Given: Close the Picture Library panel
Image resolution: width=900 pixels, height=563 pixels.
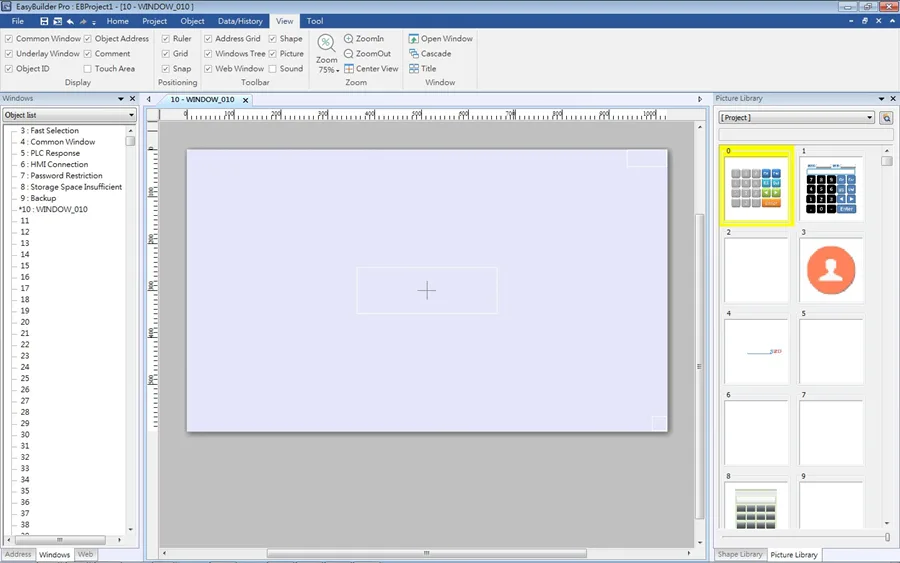Looking at the screenshot, I should (x=893, y=99).
